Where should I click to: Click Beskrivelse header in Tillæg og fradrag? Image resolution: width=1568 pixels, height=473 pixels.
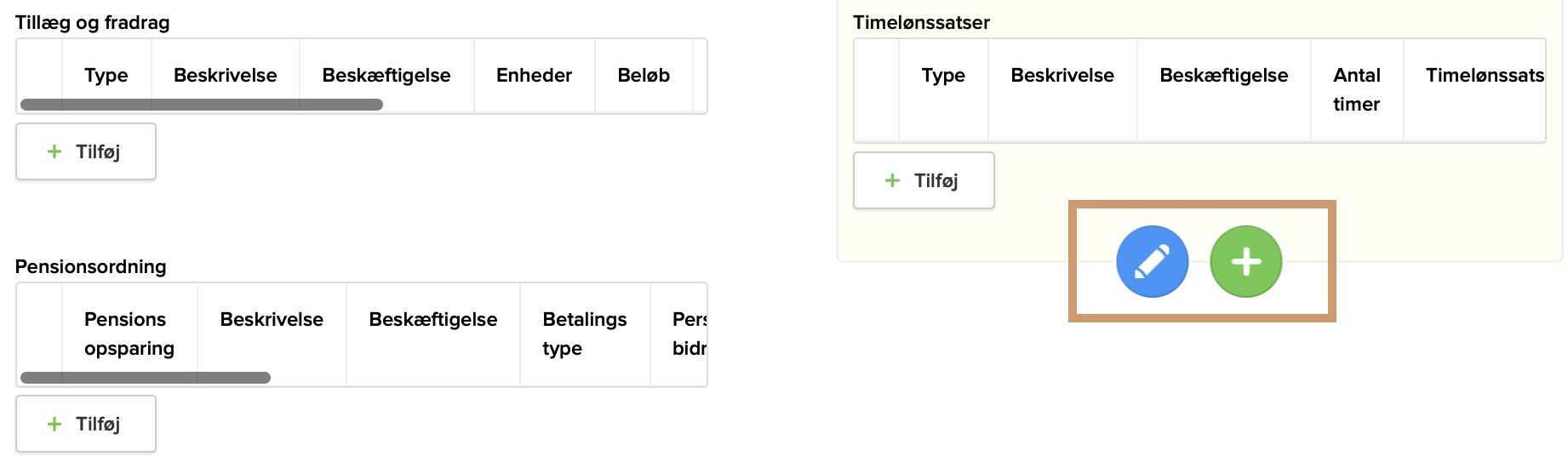click(x=225, y=75)
